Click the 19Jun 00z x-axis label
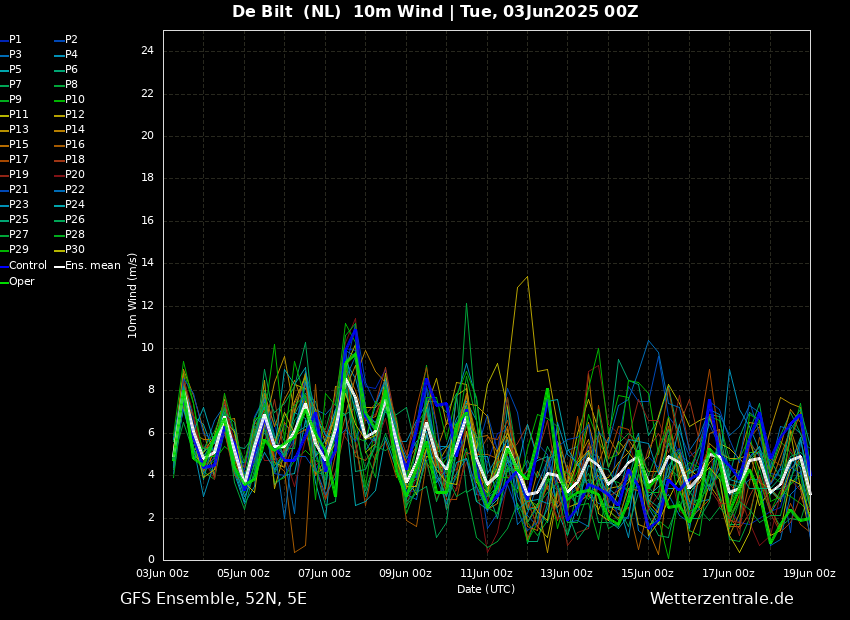 (809, 574)
